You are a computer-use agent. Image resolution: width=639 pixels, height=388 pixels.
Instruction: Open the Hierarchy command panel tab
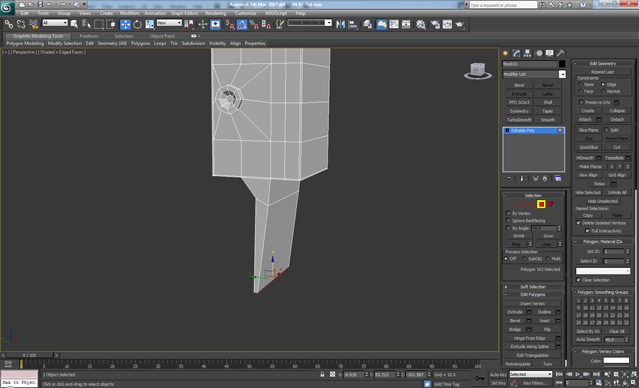point(528,53)
